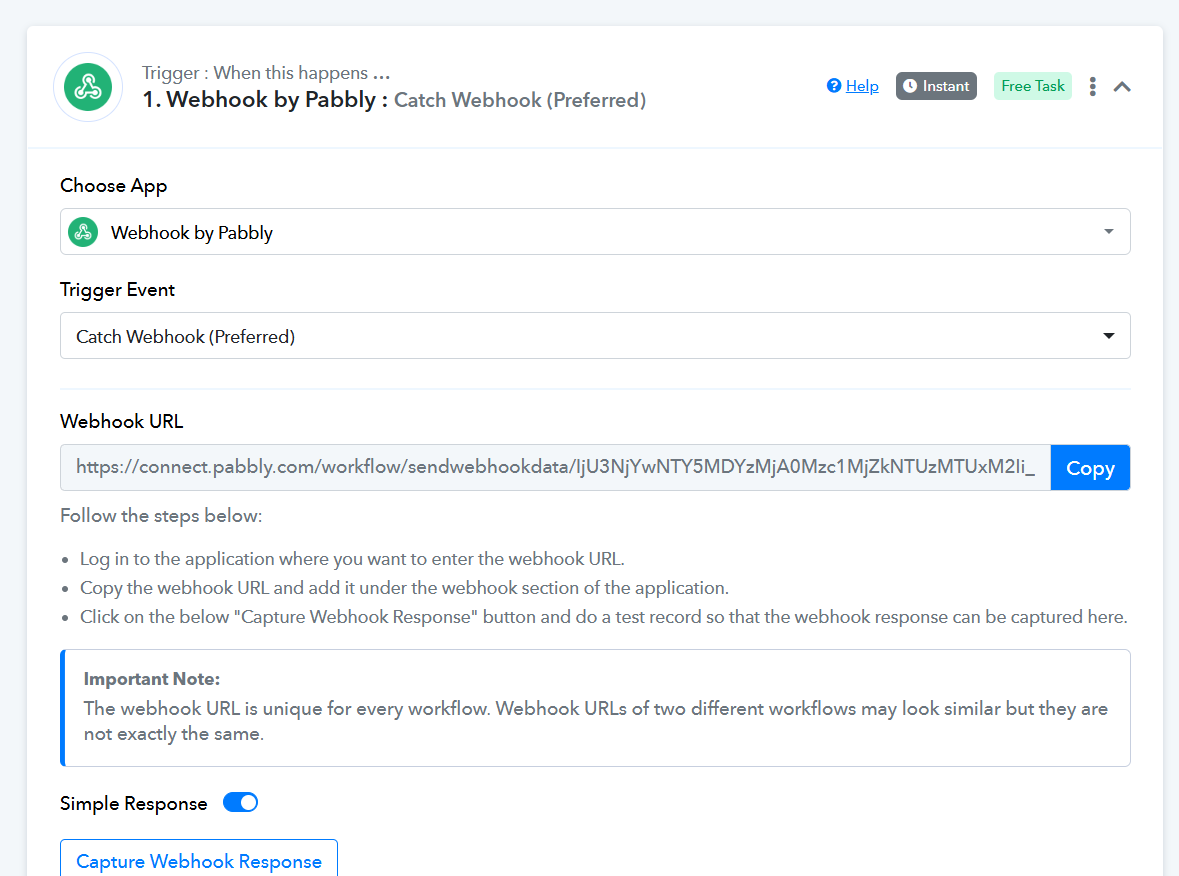Screen dimensions: 1179x876
Task: Copy the webhook URL
Action: pyautogui.click(x=1090, y=467)
